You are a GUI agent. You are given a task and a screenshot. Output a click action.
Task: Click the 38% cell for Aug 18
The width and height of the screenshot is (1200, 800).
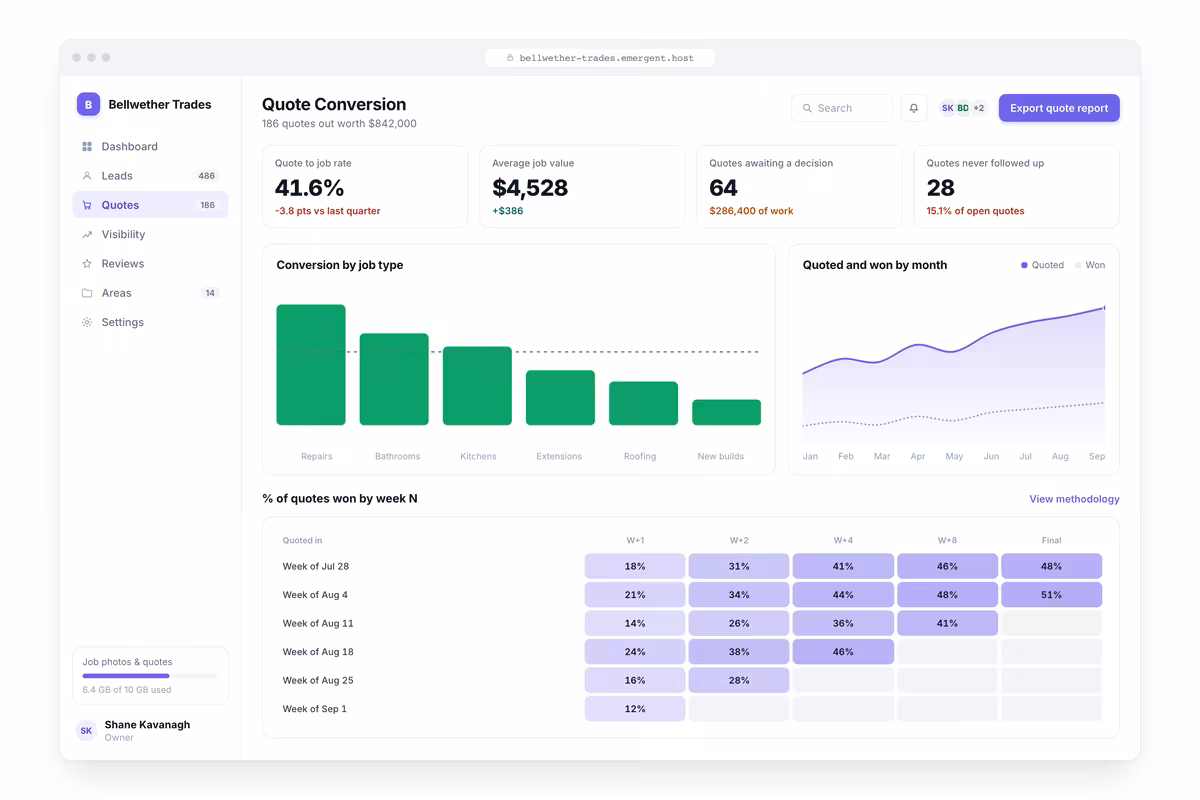pyautogui.click(x=739, y=652)
